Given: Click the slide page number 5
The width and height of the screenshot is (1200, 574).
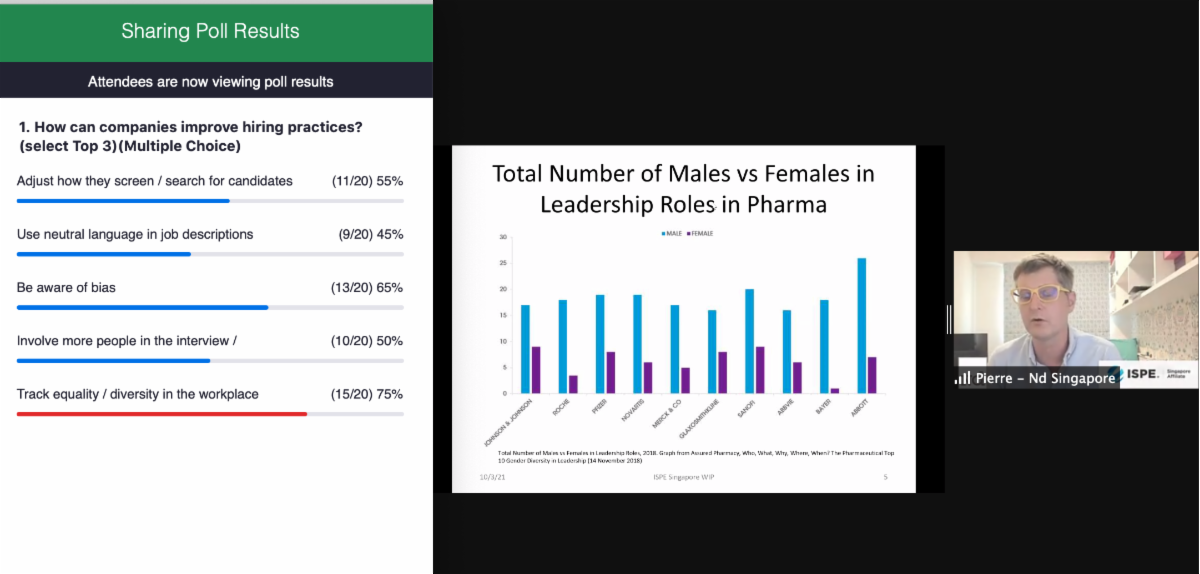Looking at the screenshot, I should (885, 477).
